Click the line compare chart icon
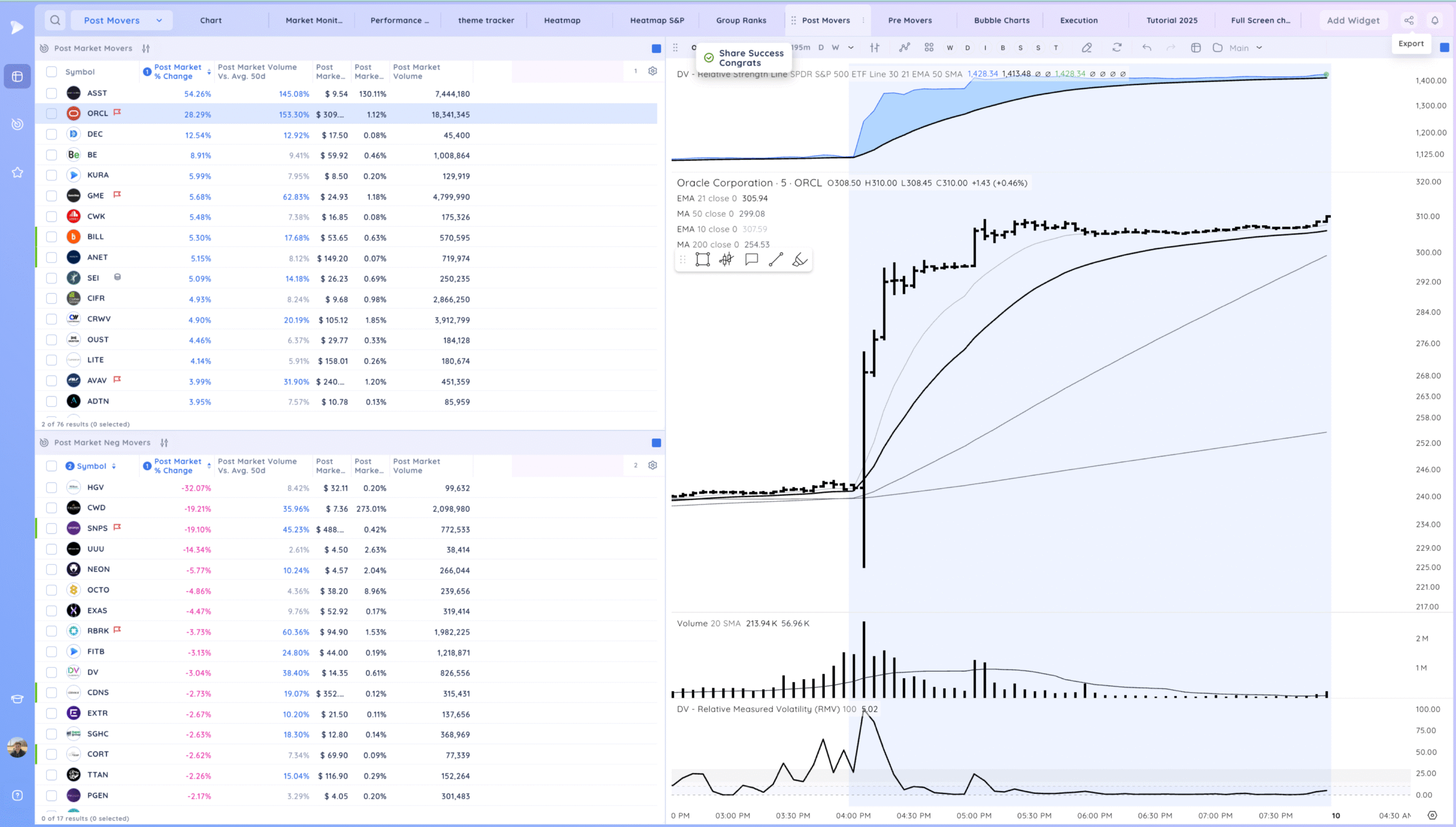The height and width of the screenshot is (827, 1456). point(904,48)
